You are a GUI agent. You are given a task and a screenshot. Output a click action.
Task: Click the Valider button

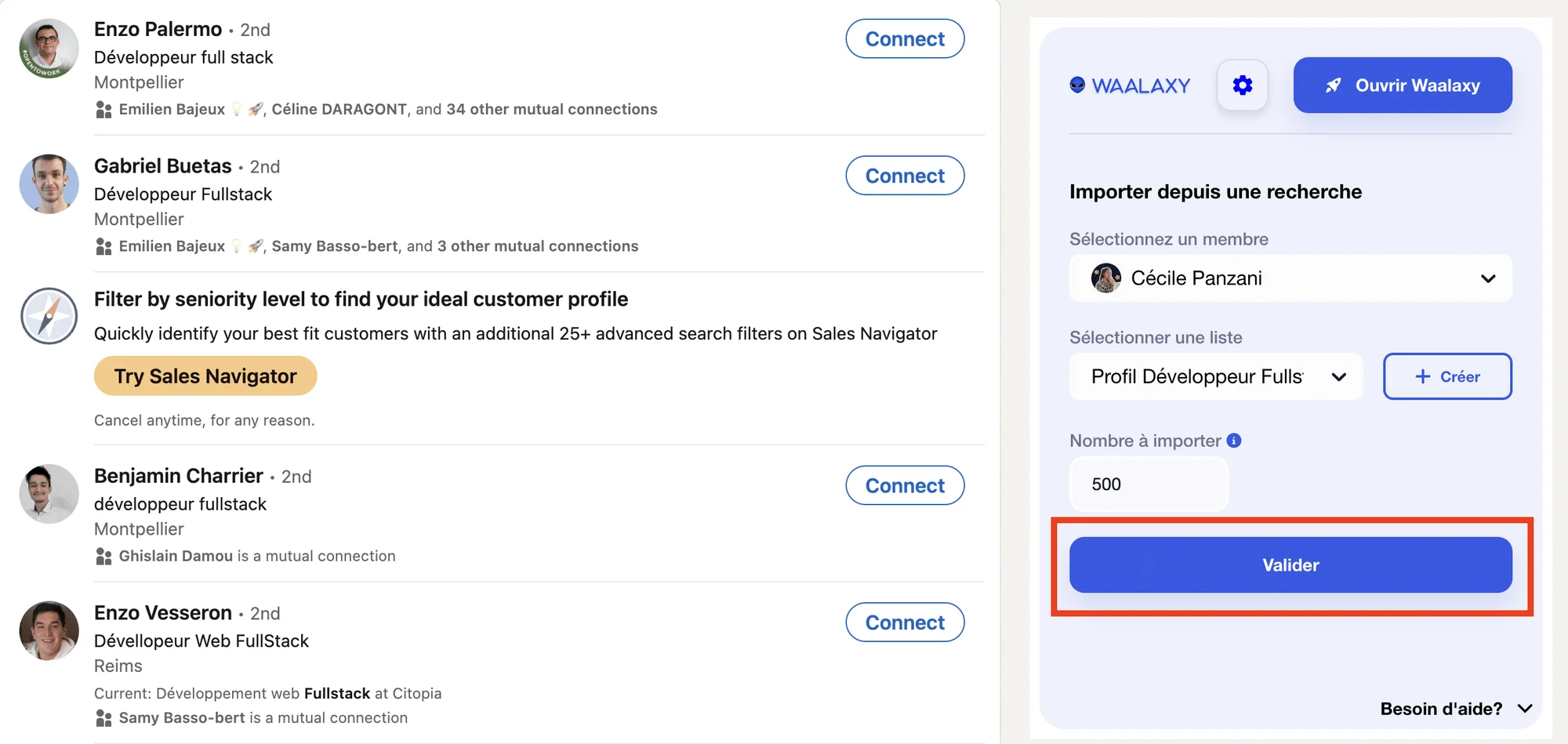point(1290,564)
